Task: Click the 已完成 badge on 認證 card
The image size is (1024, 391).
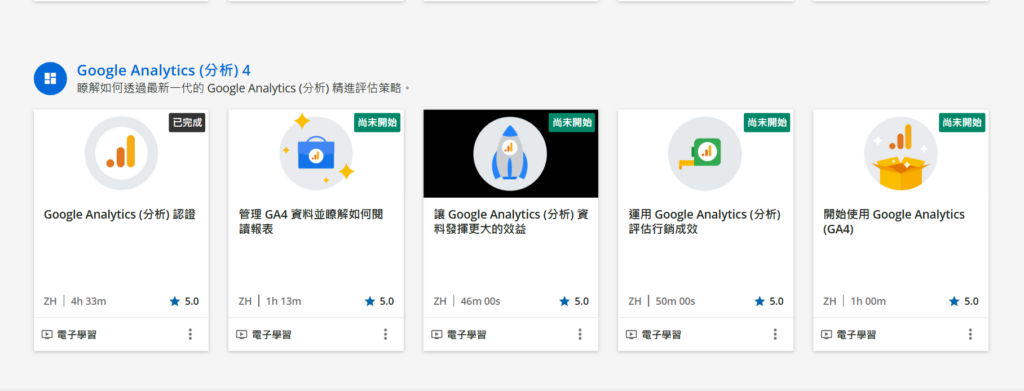Action: pos(187,122)
